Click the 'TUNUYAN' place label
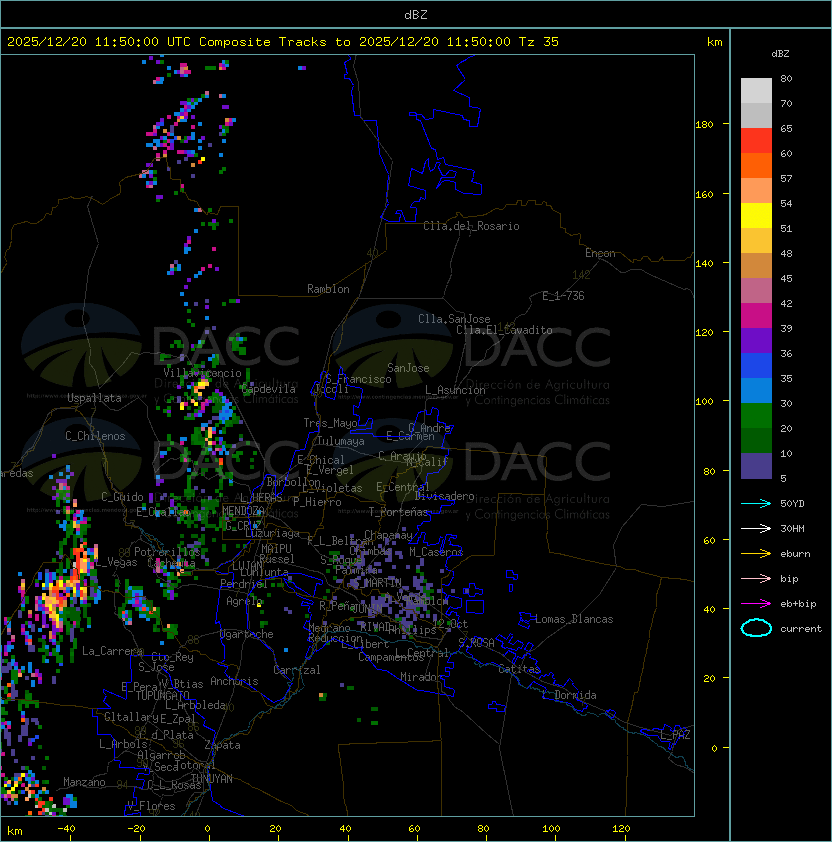The width and height of the screenshot is (832, 842). 212,779
